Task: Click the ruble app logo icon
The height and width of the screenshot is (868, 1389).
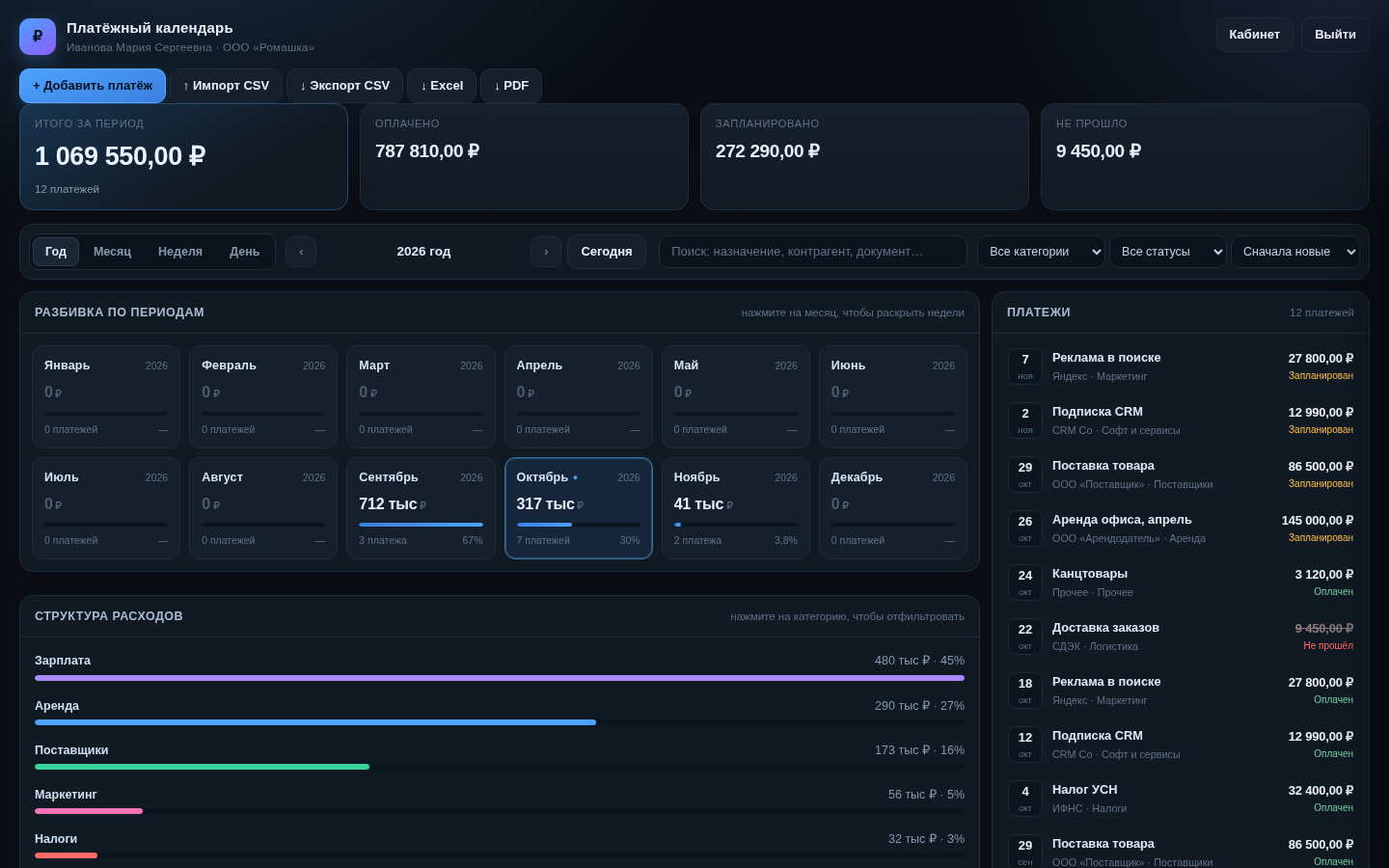Action: pos(38,37)
